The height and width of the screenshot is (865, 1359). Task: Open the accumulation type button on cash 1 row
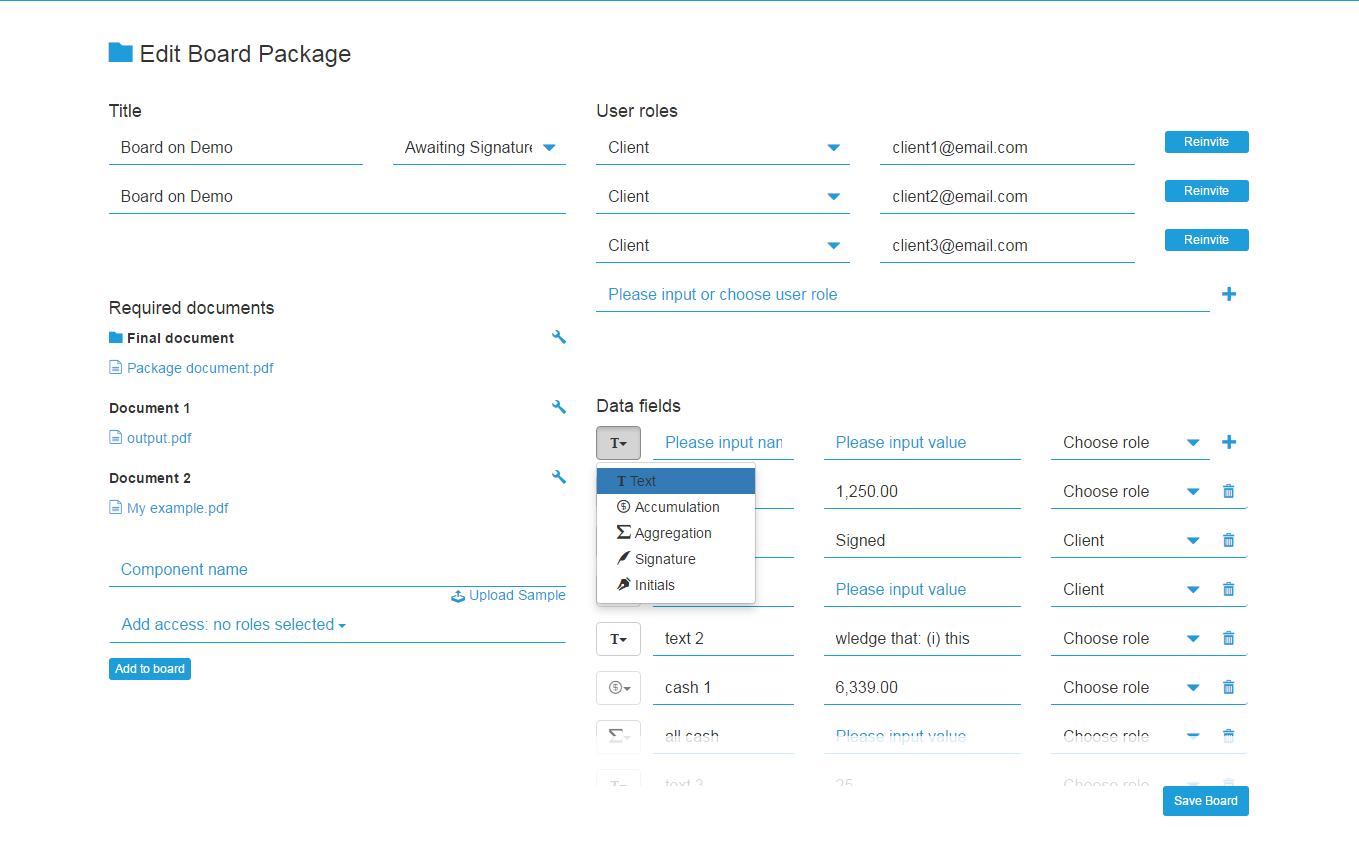[x=618, y=687]
